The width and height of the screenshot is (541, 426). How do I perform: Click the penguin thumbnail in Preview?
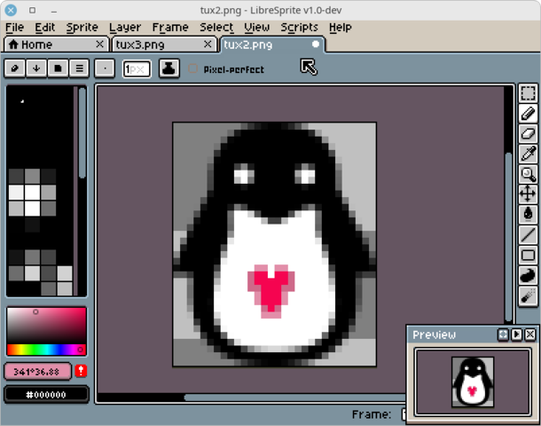pyautogui.click(x=473, y=382)
